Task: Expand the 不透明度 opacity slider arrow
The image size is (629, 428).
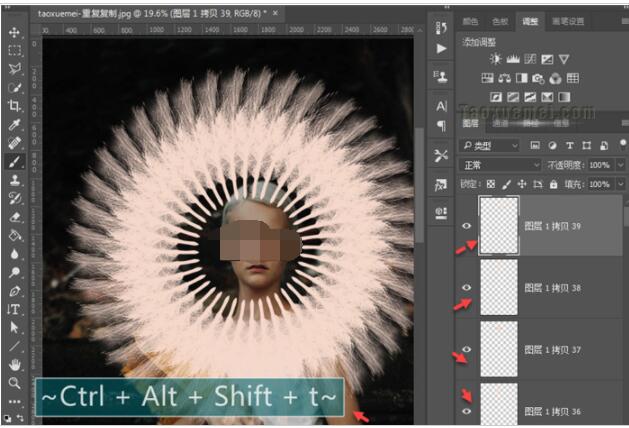Action: [x=621, y=165]
